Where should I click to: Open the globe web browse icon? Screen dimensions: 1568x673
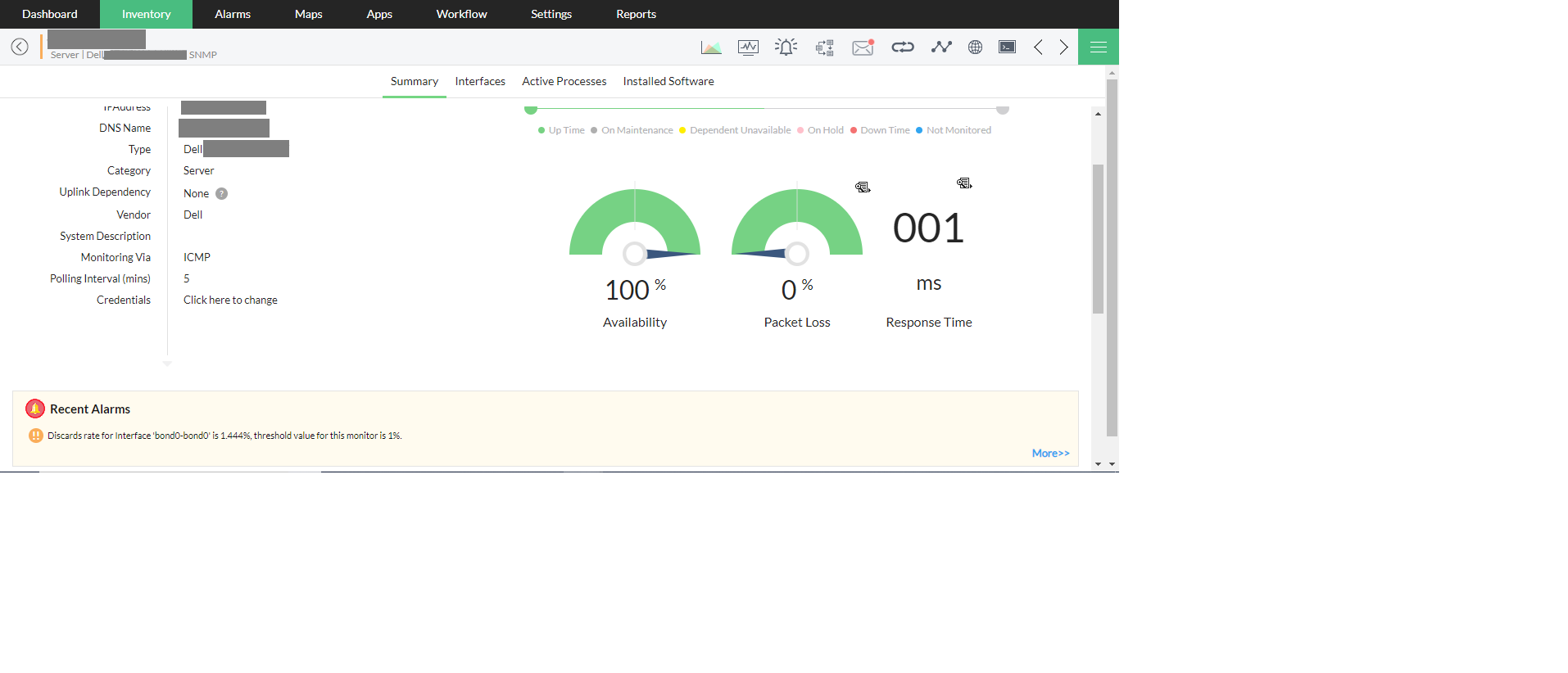click(975, 47)
